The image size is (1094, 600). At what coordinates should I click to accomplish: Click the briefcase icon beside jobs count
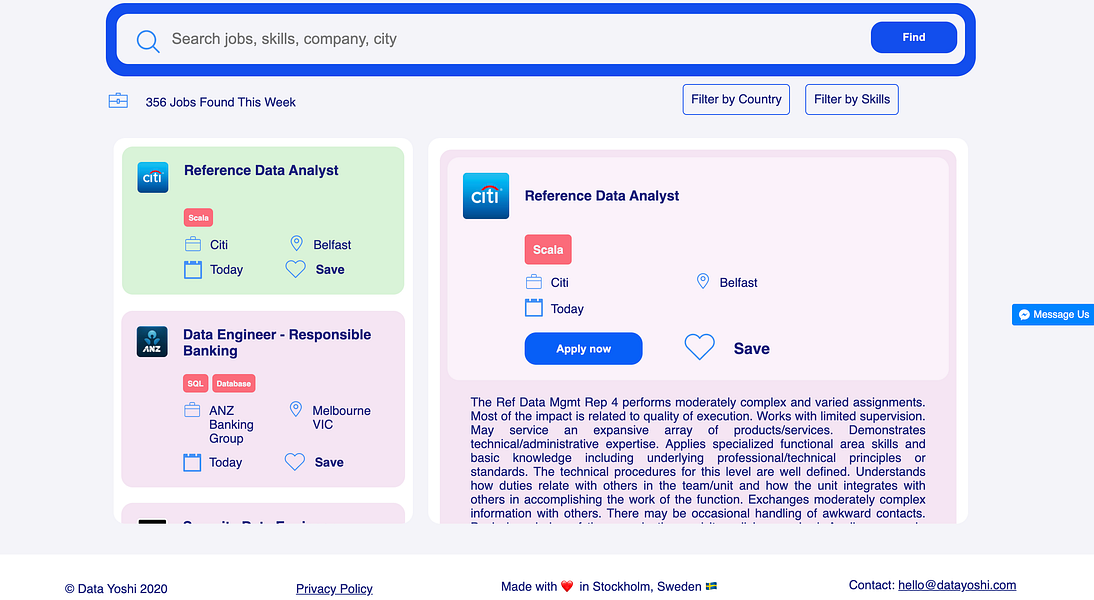pos(119,101)
